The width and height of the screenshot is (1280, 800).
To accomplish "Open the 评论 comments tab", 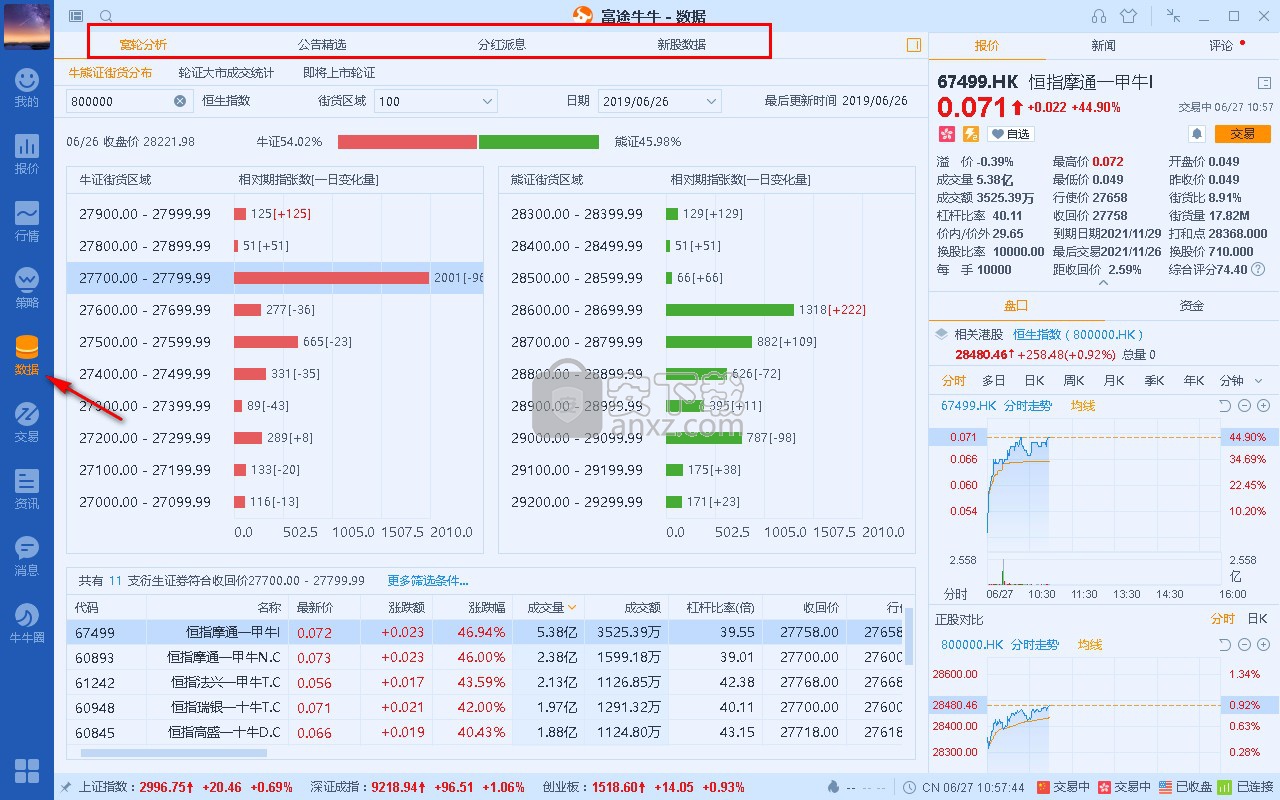I will (1221, 46).
